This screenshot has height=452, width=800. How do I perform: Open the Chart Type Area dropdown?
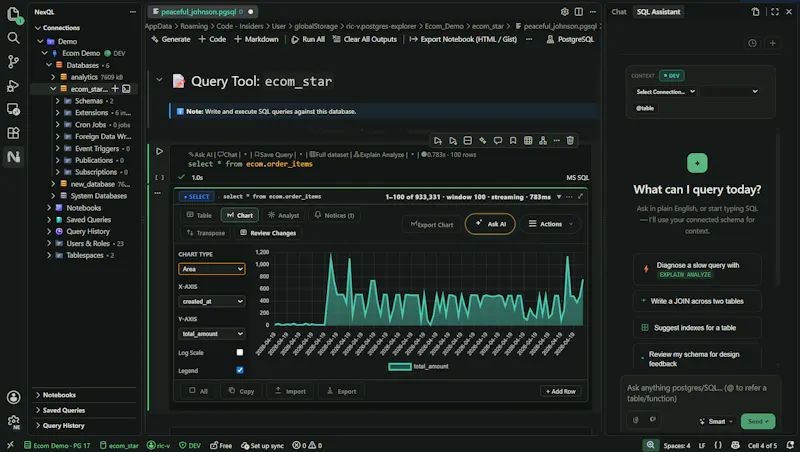[x=212, y=269]
